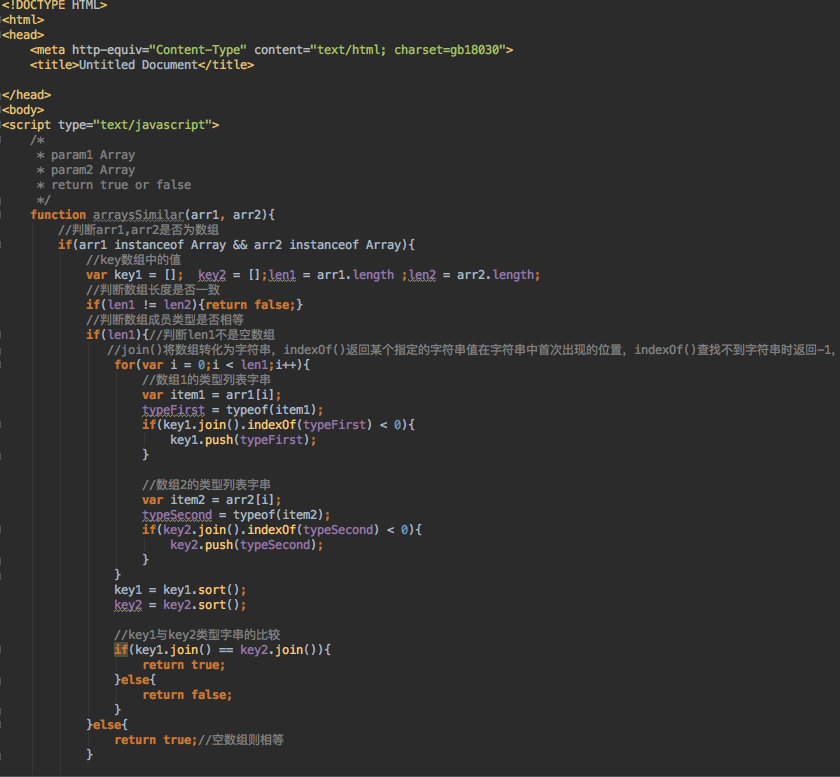
Task: Click 'key2.push(typeSecond);' statement
Action: [x=247, y=545]
